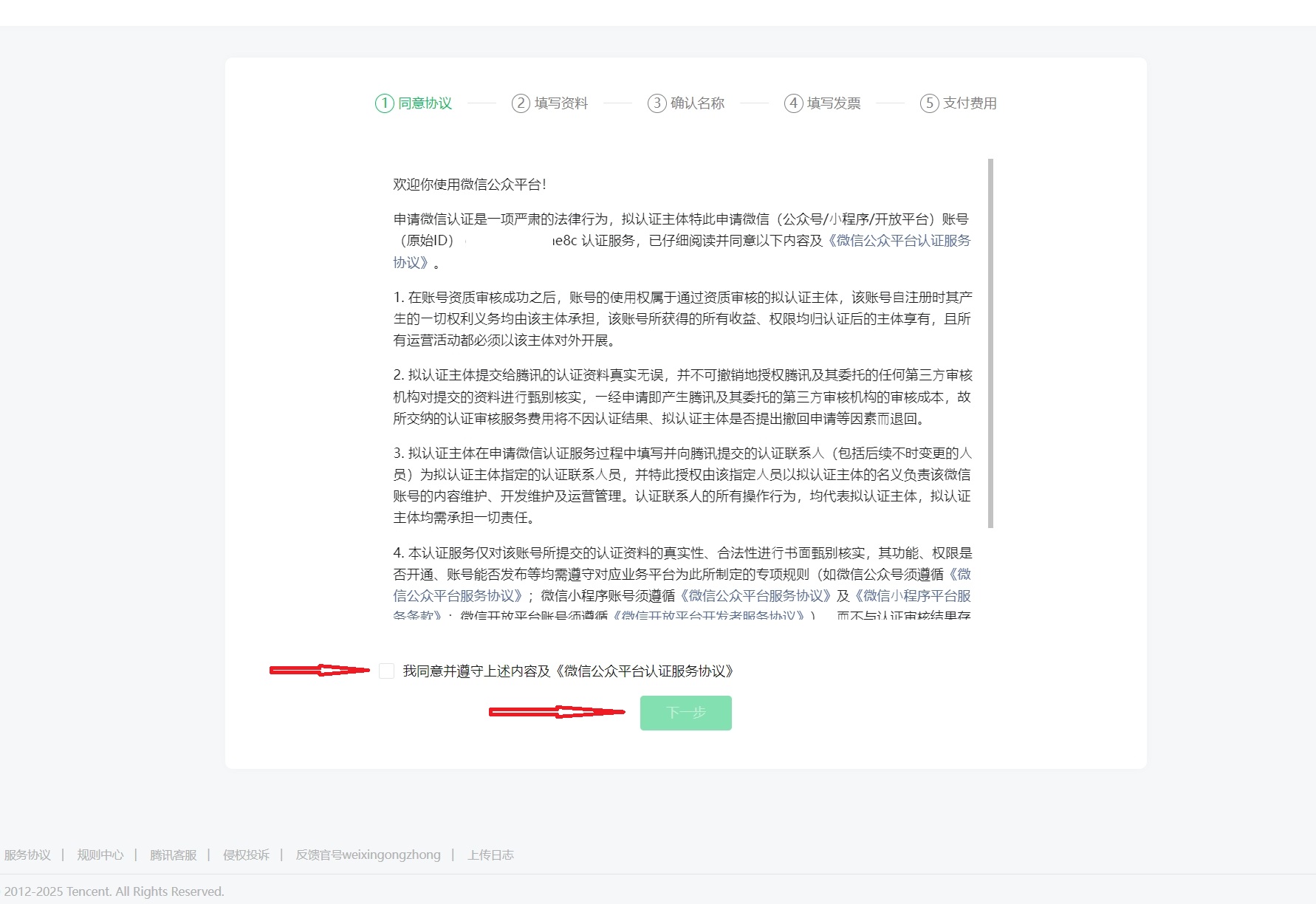Click the agreement label text next to the checkbox
1316x904 pixels.
tap(568, 671)
